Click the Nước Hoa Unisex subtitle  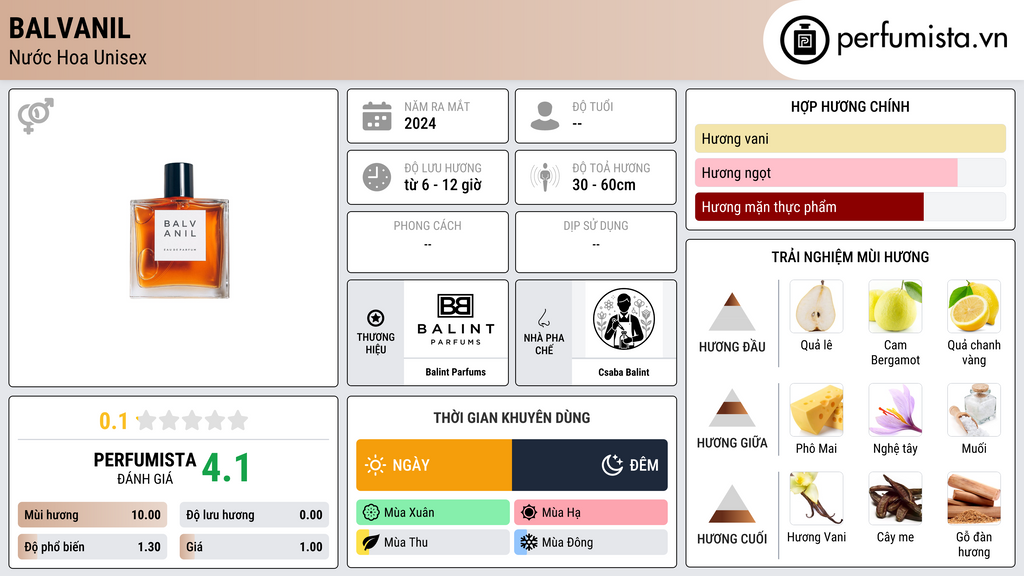coord(78,58)
